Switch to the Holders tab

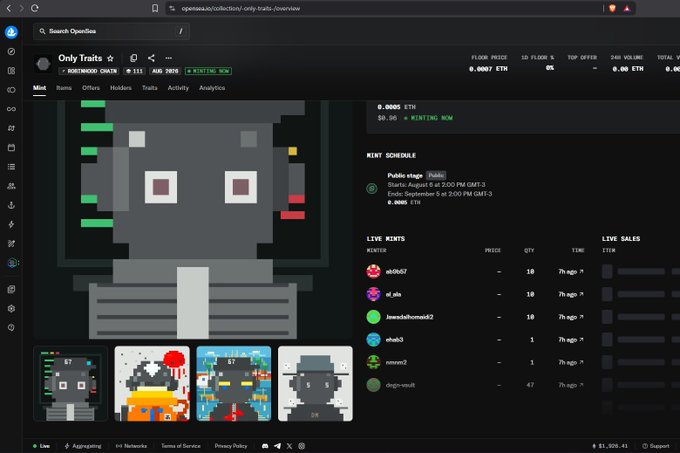[x=121, y=88]
